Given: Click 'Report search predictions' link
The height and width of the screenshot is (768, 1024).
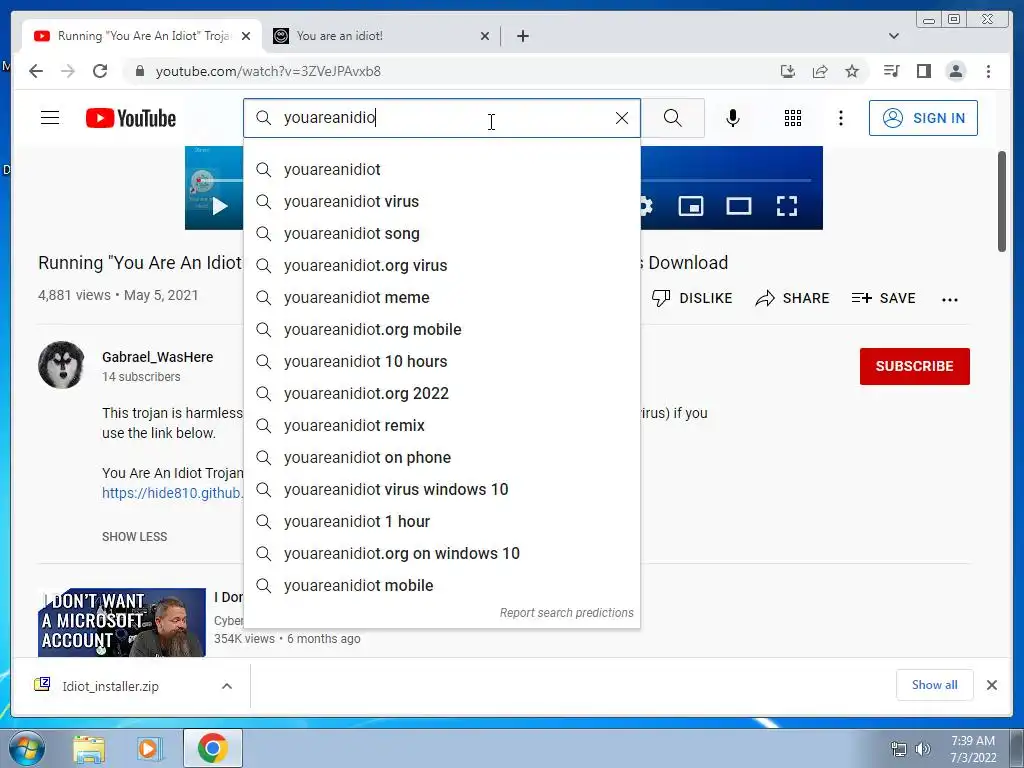Looking at the screenshot, I should [566, 613].
